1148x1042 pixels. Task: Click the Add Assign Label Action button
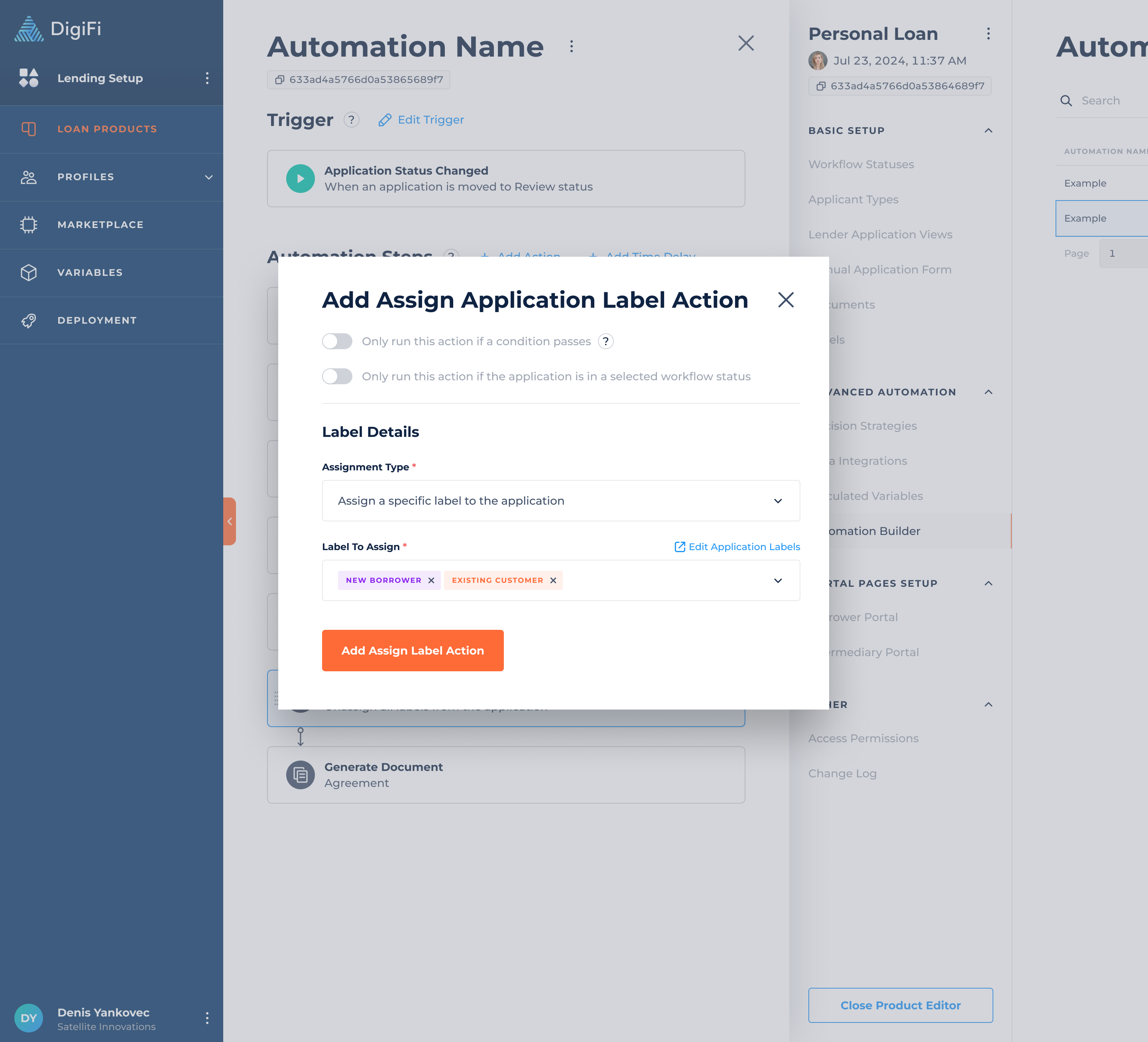coord(413,650)
